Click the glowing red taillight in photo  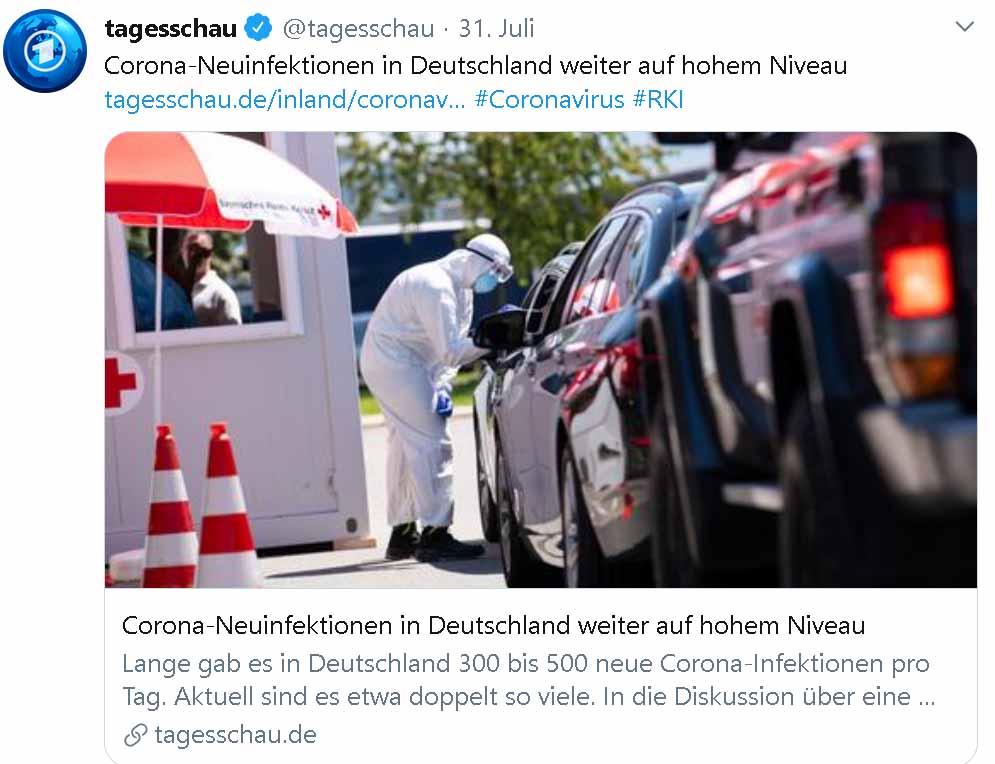point(918,280)
